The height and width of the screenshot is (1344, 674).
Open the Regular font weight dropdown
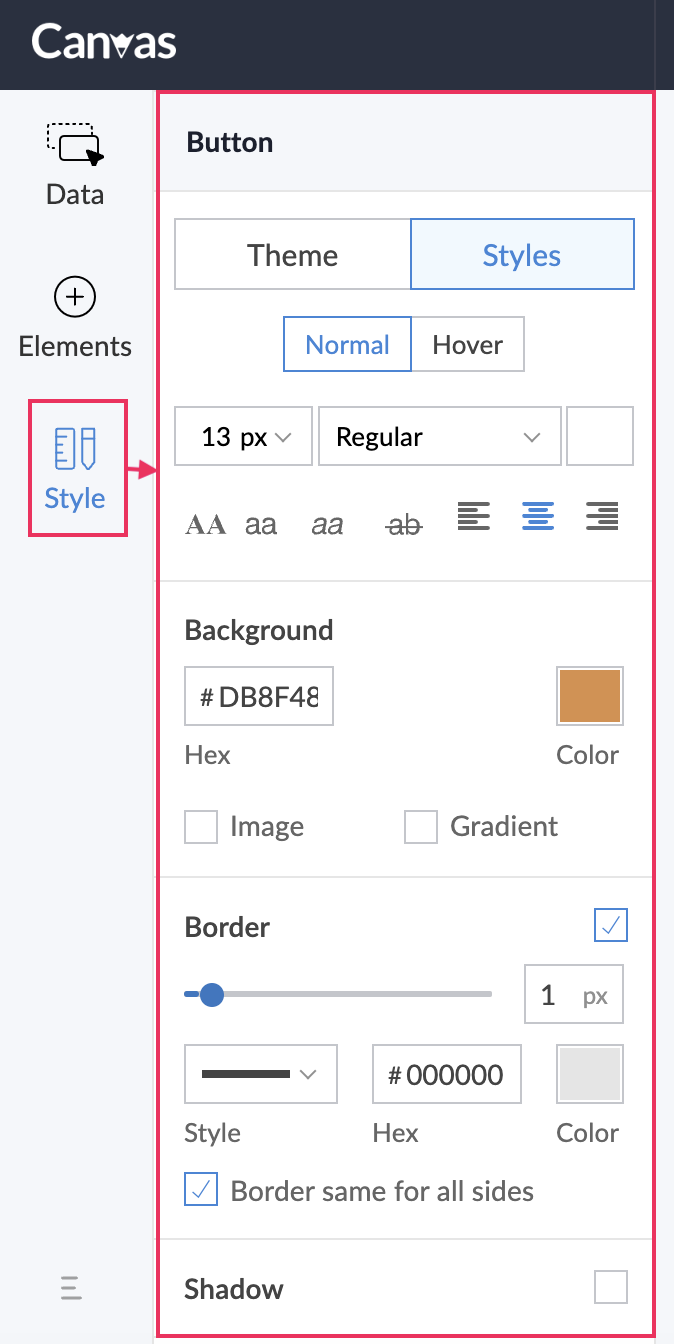(x=439, y=437)
